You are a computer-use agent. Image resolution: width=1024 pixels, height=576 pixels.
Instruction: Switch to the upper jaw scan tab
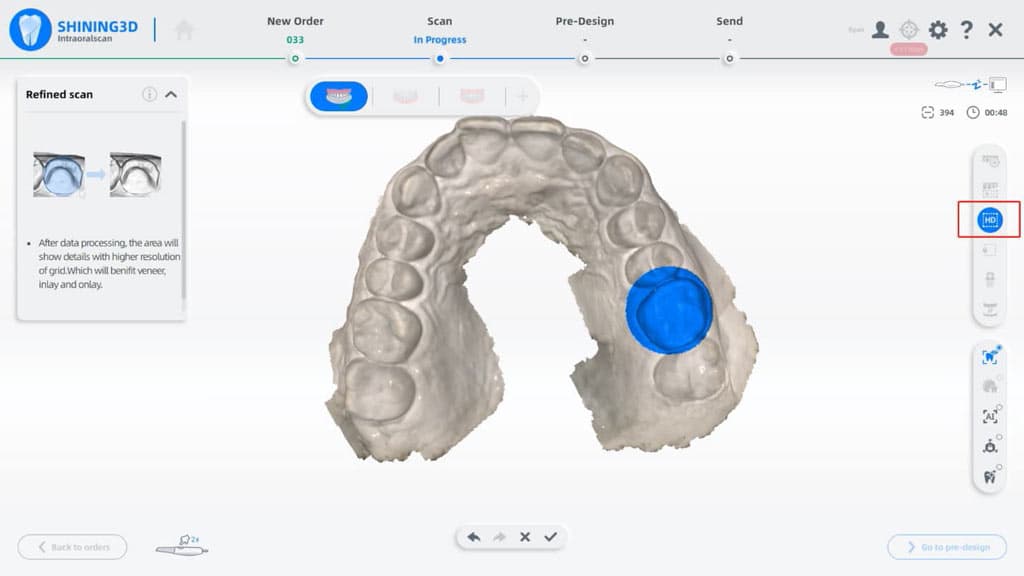[x=339, y=97]
